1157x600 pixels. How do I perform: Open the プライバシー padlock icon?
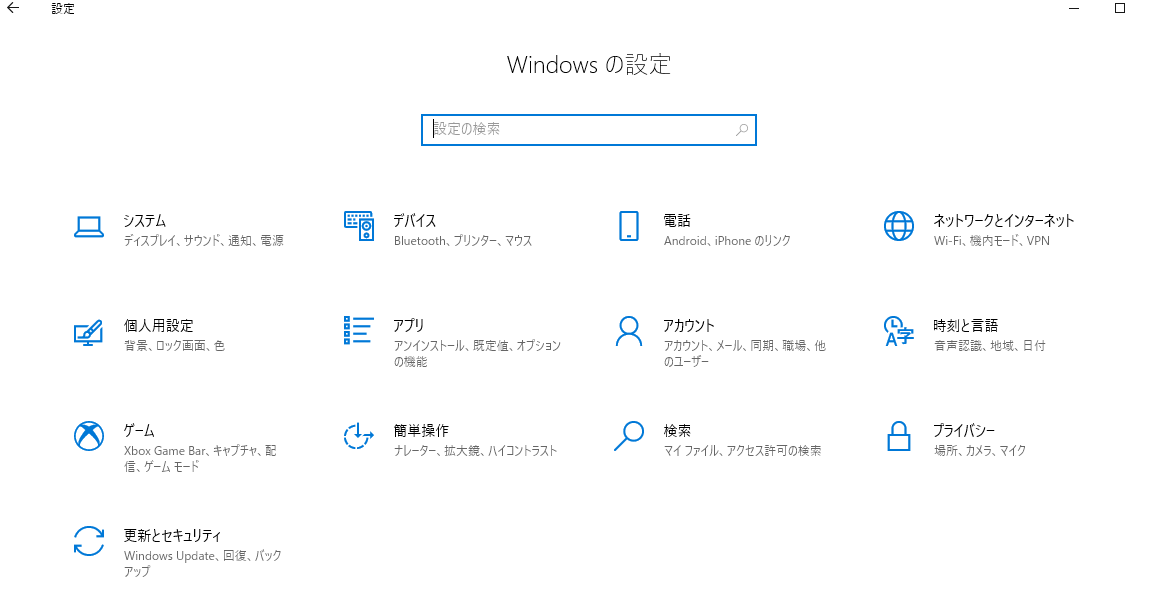899,436
